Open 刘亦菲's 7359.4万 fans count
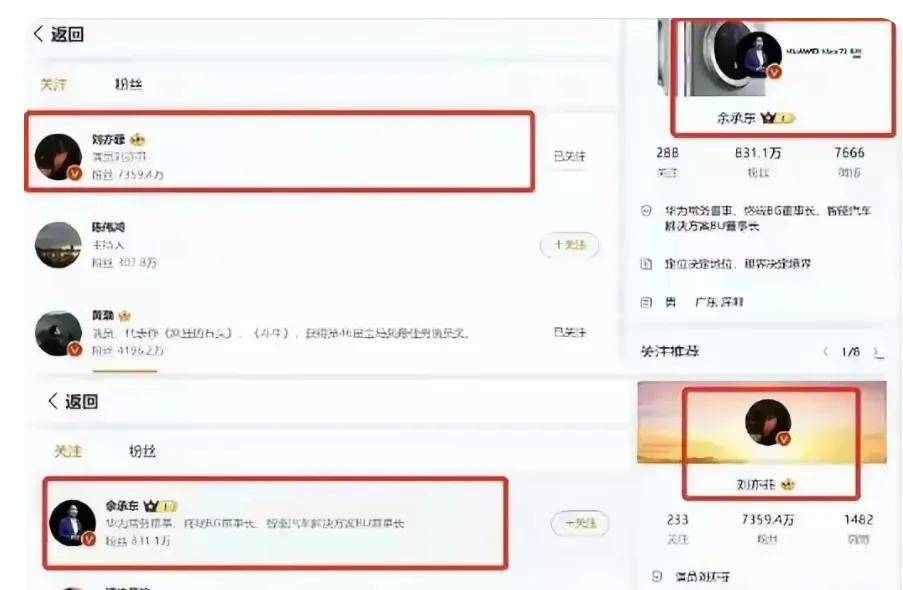The height and width of the screenshot is (590, 903). [767, 520]
